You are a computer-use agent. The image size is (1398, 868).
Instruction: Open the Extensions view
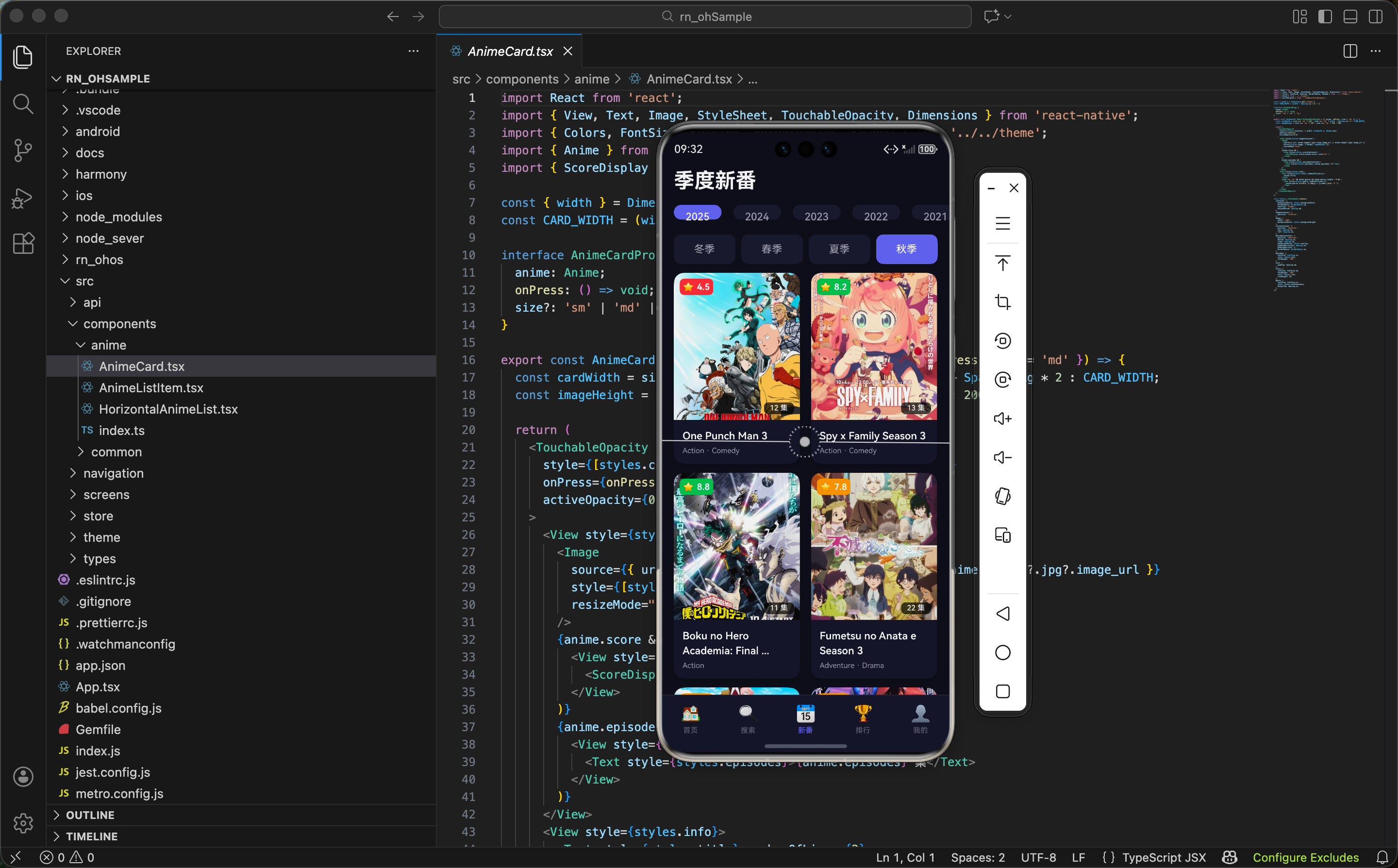pos(23,243)
